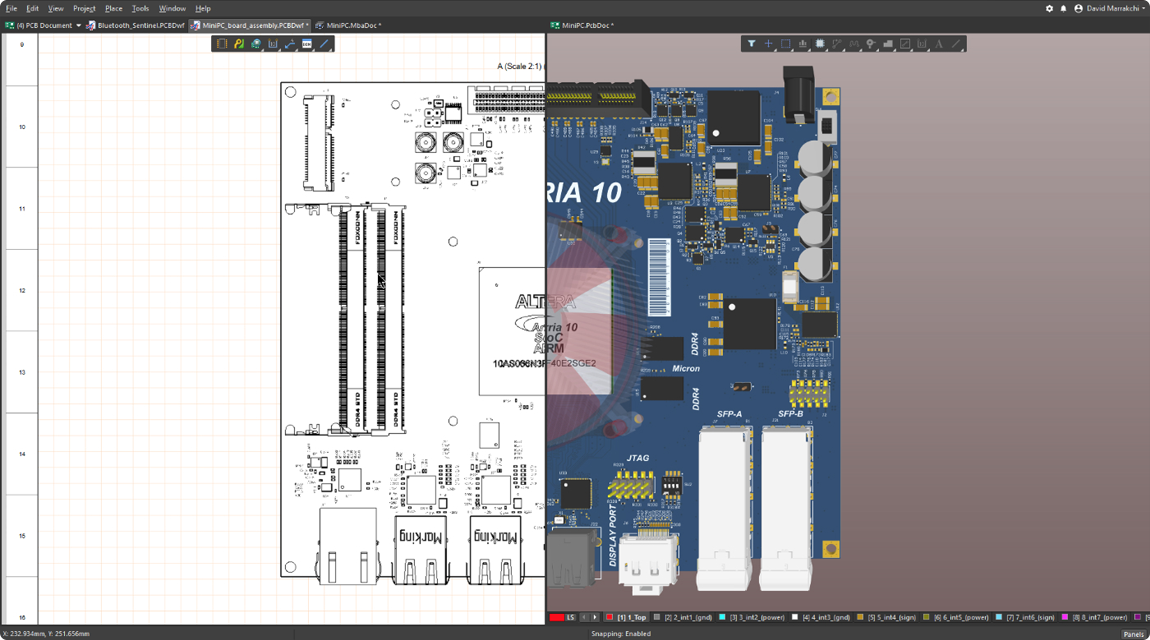This screenshot has height=640, width=1150.
Task: Click the Altera Arria 10 chip in the drawing
Action: point(512,331)
